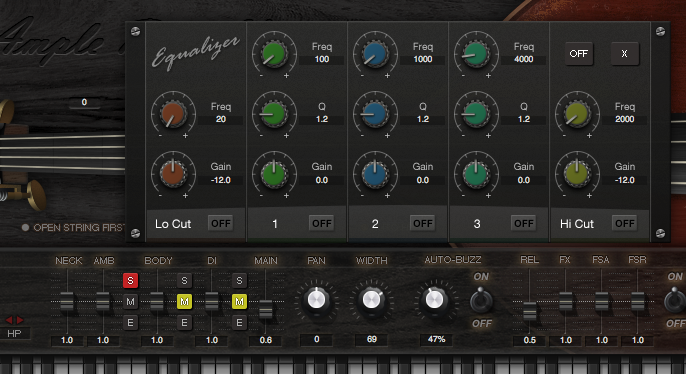Click the BODY fader handle

pyautogui.click(x=157, y=301)
